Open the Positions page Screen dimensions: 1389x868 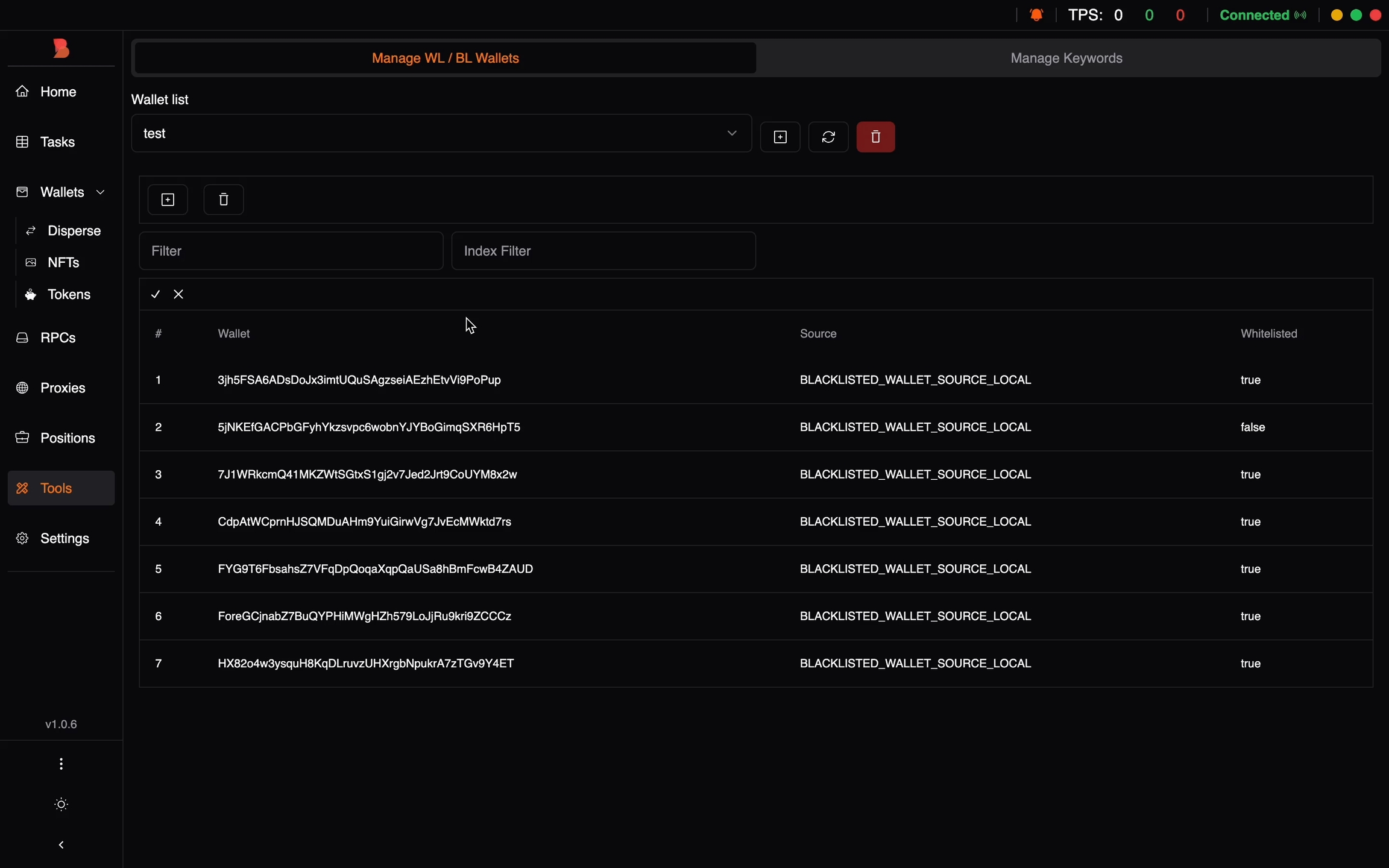[x=67, y=438]
